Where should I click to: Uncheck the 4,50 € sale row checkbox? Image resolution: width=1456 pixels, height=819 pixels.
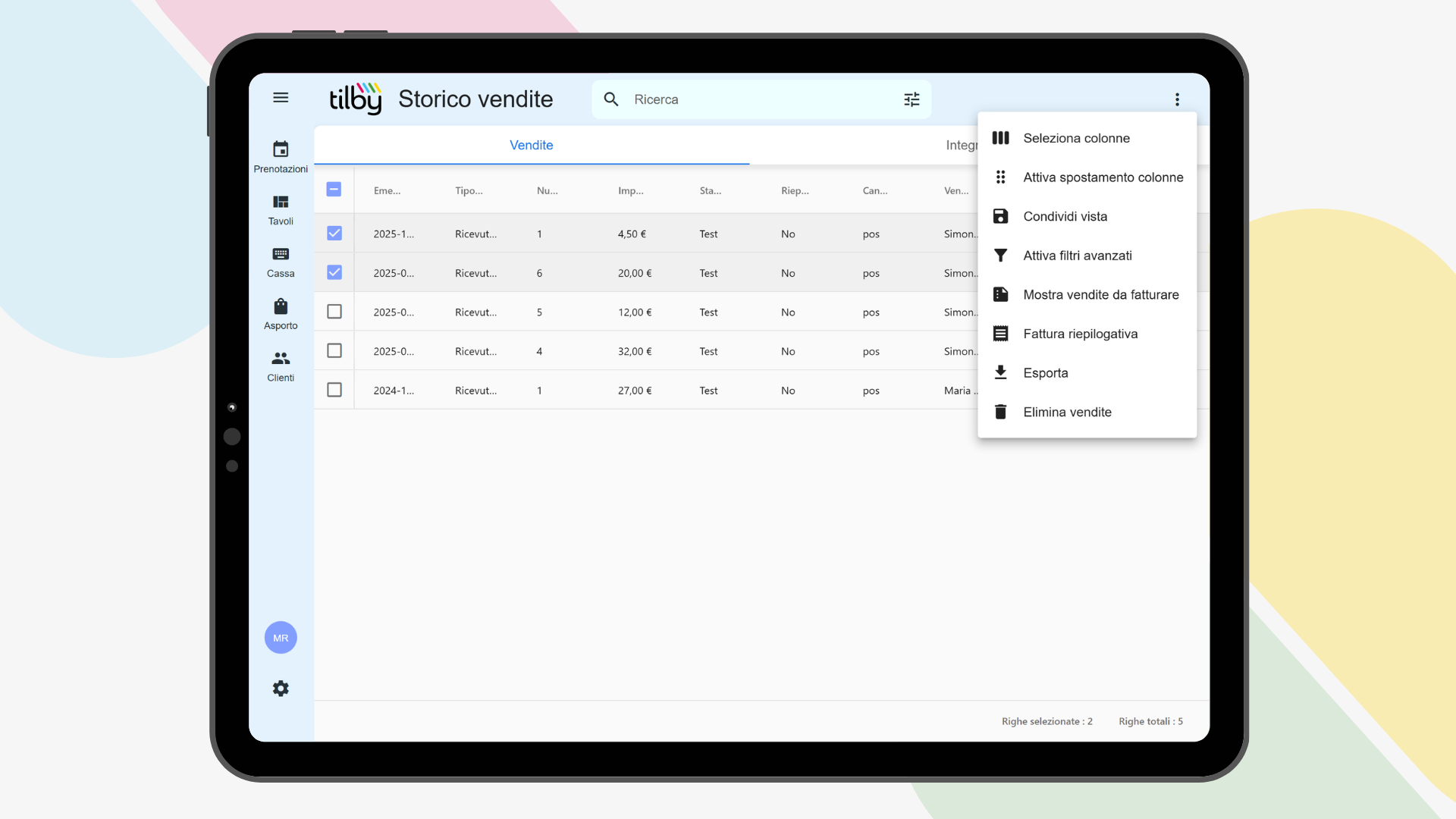pos(334,234)
